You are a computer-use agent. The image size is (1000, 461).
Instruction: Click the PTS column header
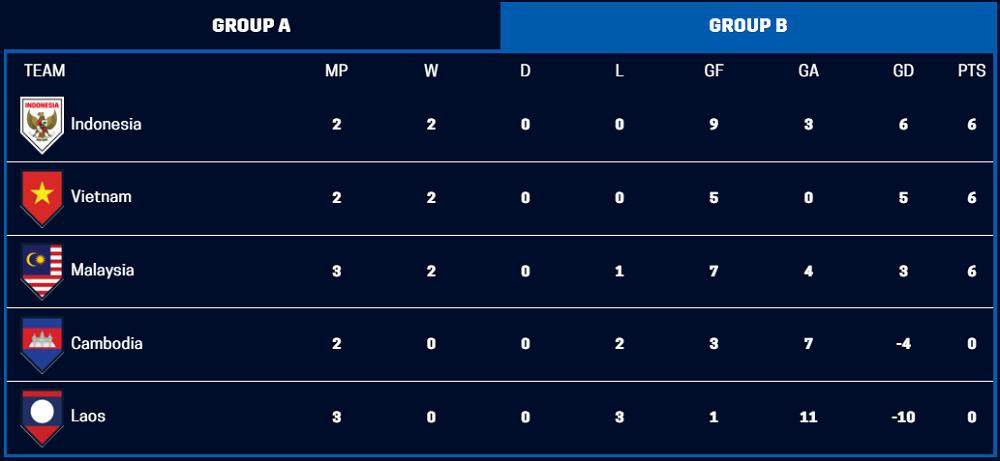point(971,71)
